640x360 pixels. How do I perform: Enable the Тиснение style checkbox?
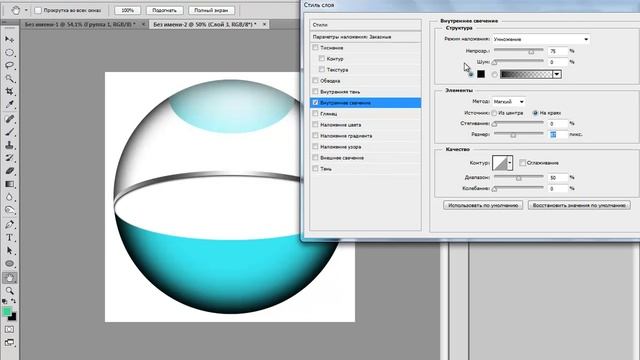pos(315,48)
